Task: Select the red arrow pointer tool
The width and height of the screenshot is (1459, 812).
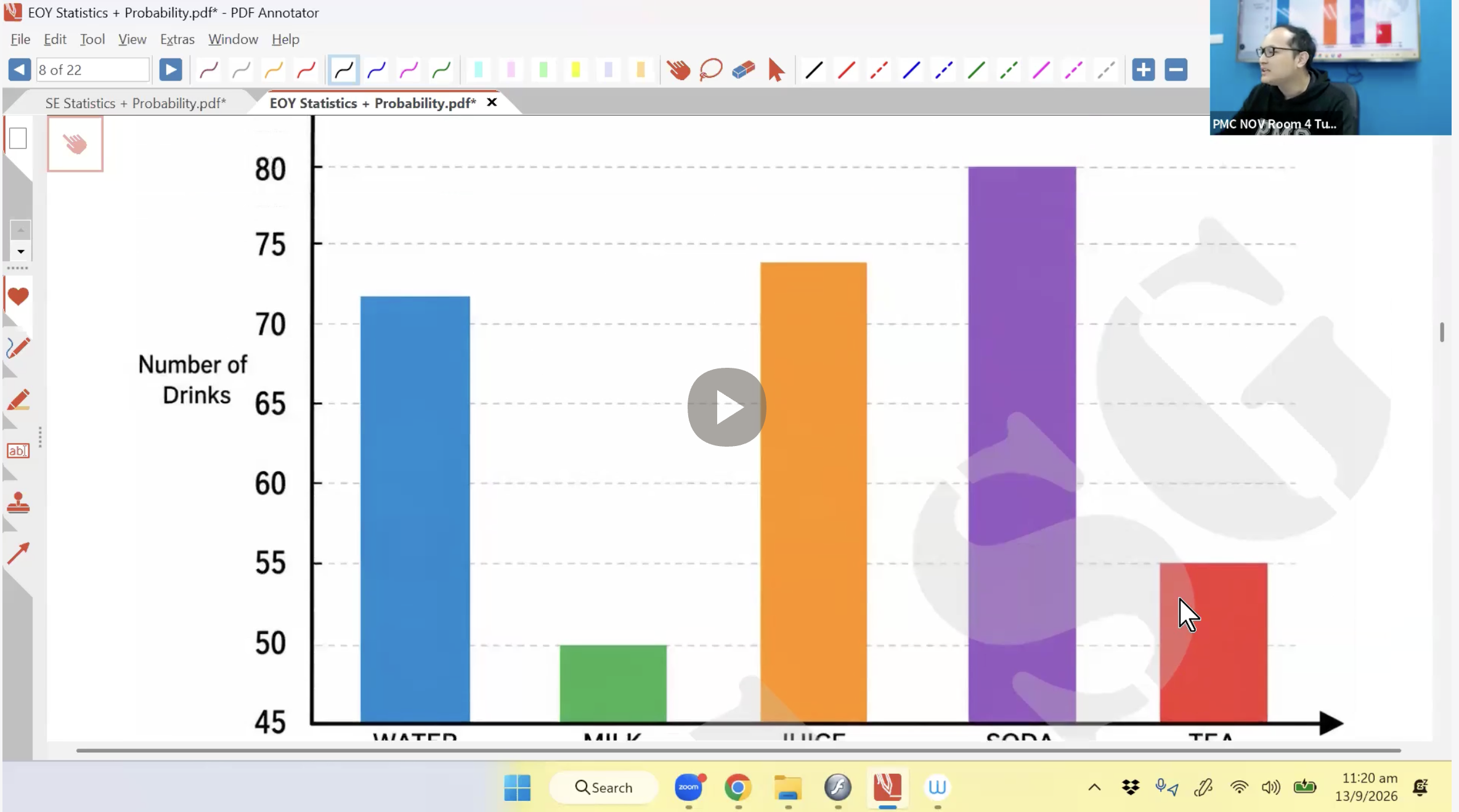Action: tap(776, 70)
